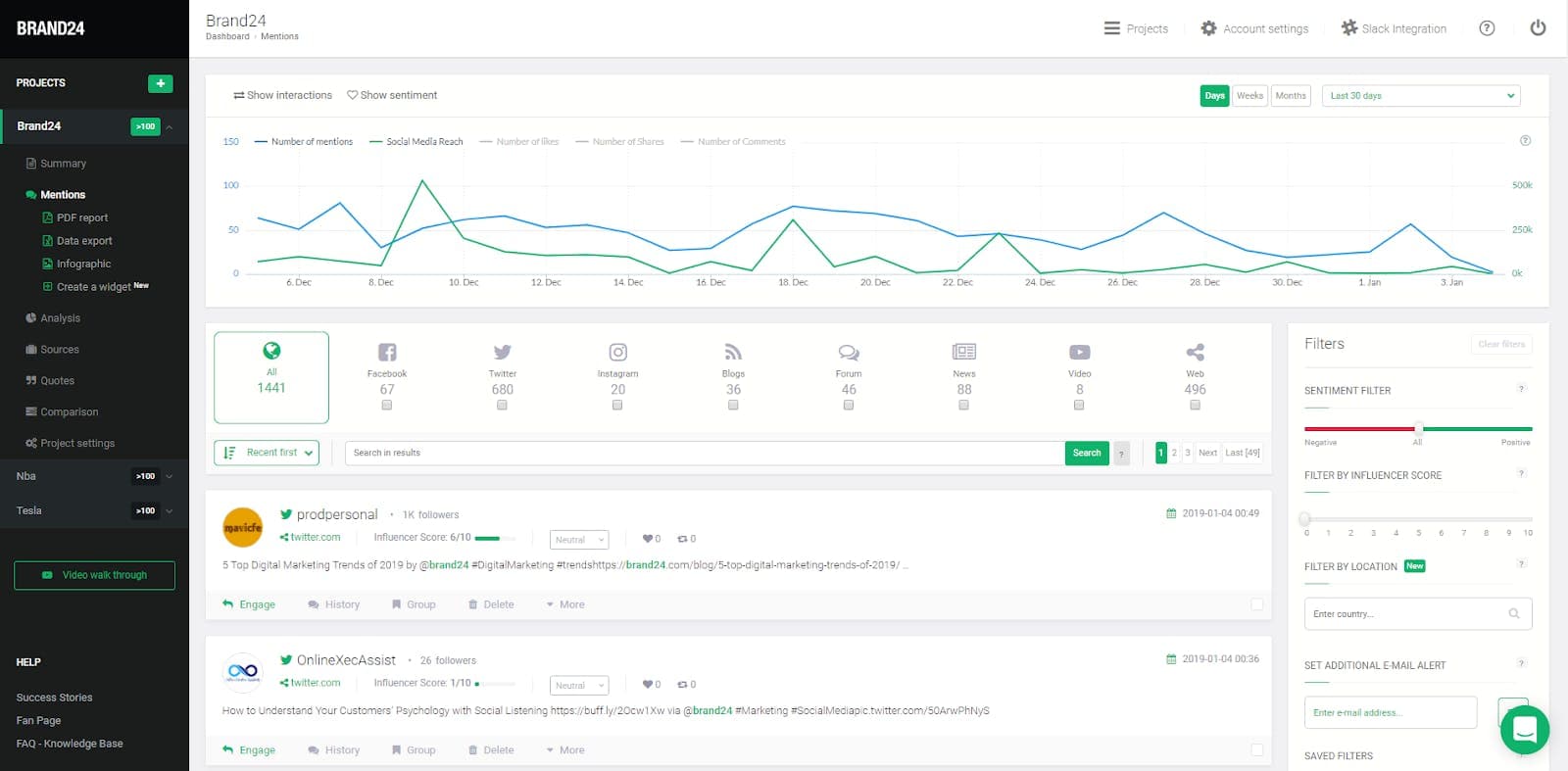Tick the Twitter source checkbox
This screenshot has height=771, width=1568.
[502, 405]
